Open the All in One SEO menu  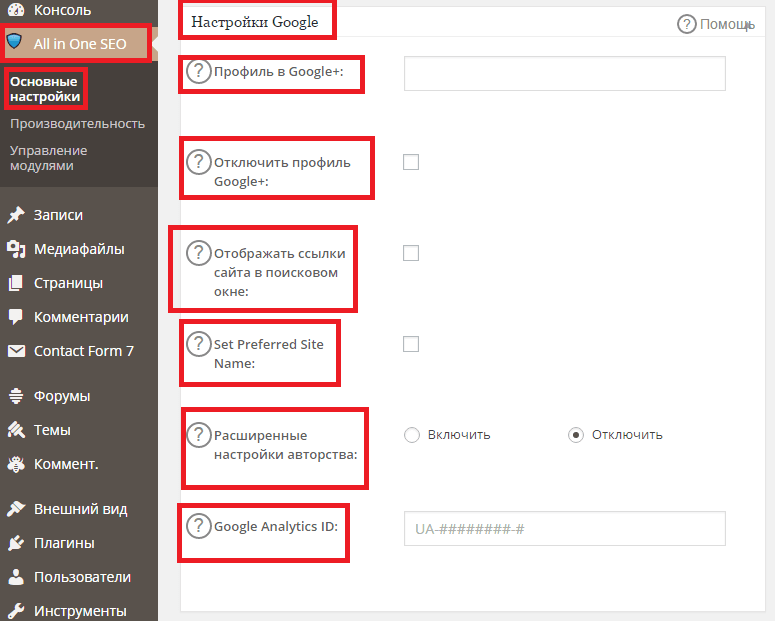tap(79, 44)
